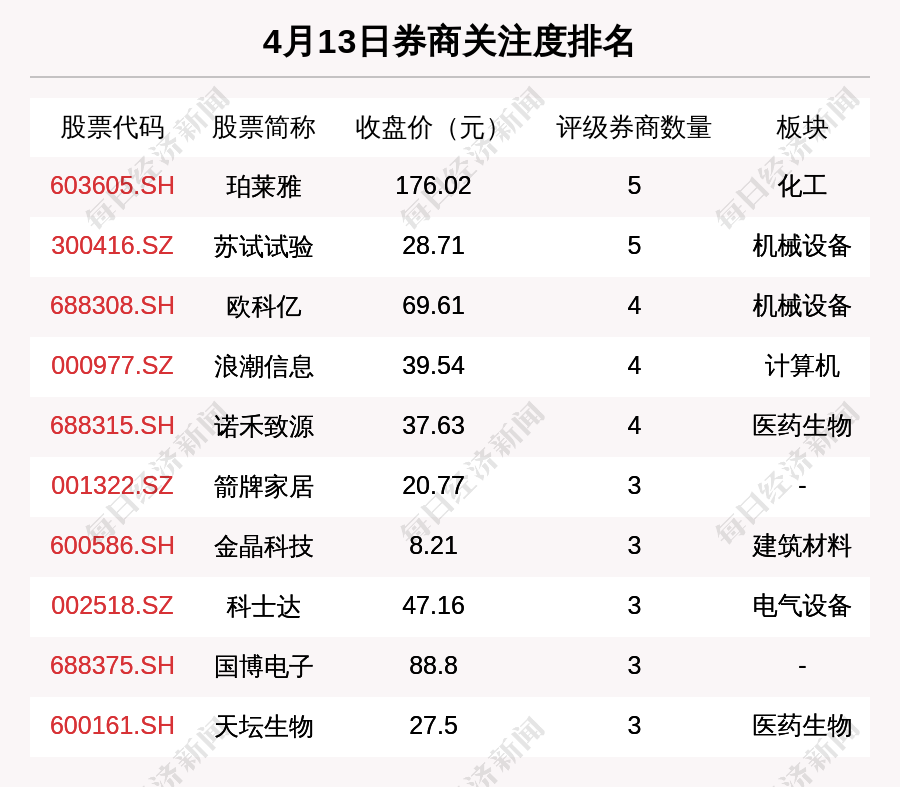Screen dimensions: 900x787
Task: Click closing price 88.8
Action: 433,666
